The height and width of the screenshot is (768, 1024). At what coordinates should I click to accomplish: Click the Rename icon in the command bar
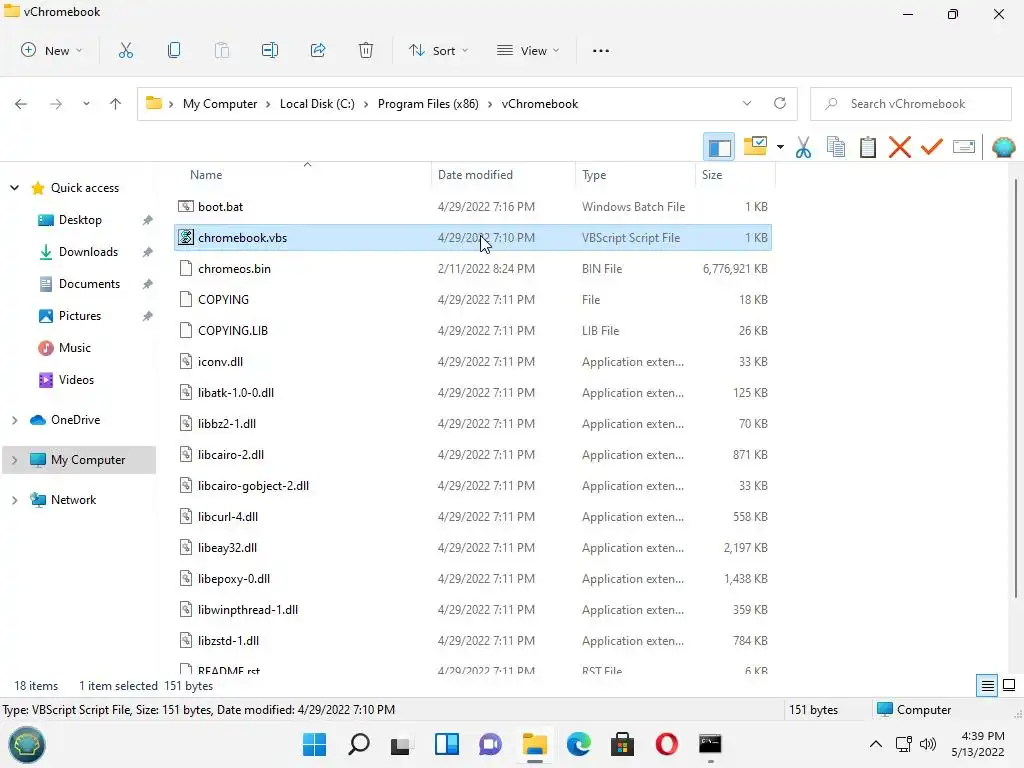[x=270, y=50]
